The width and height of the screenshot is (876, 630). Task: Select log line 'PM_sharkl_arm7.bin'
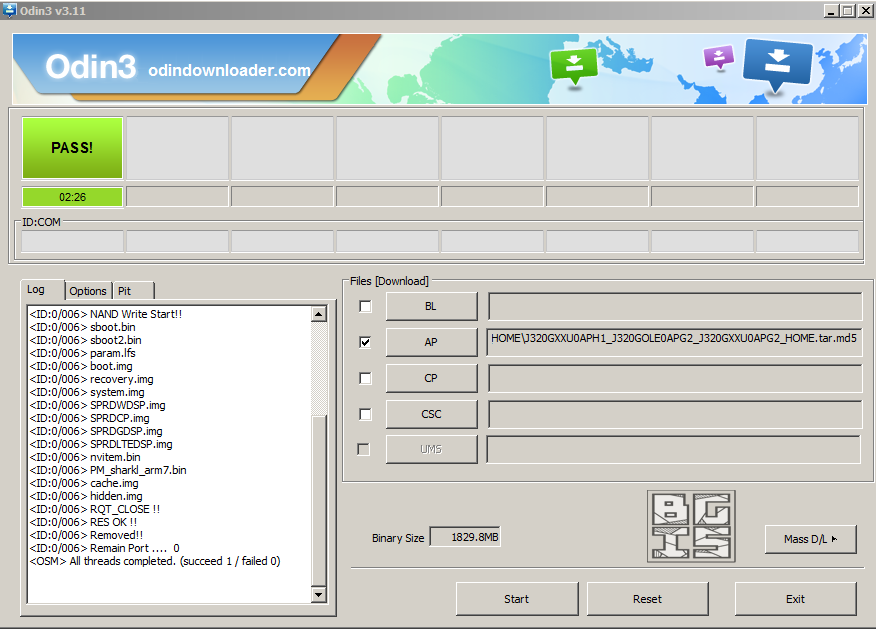click(108, 470)
